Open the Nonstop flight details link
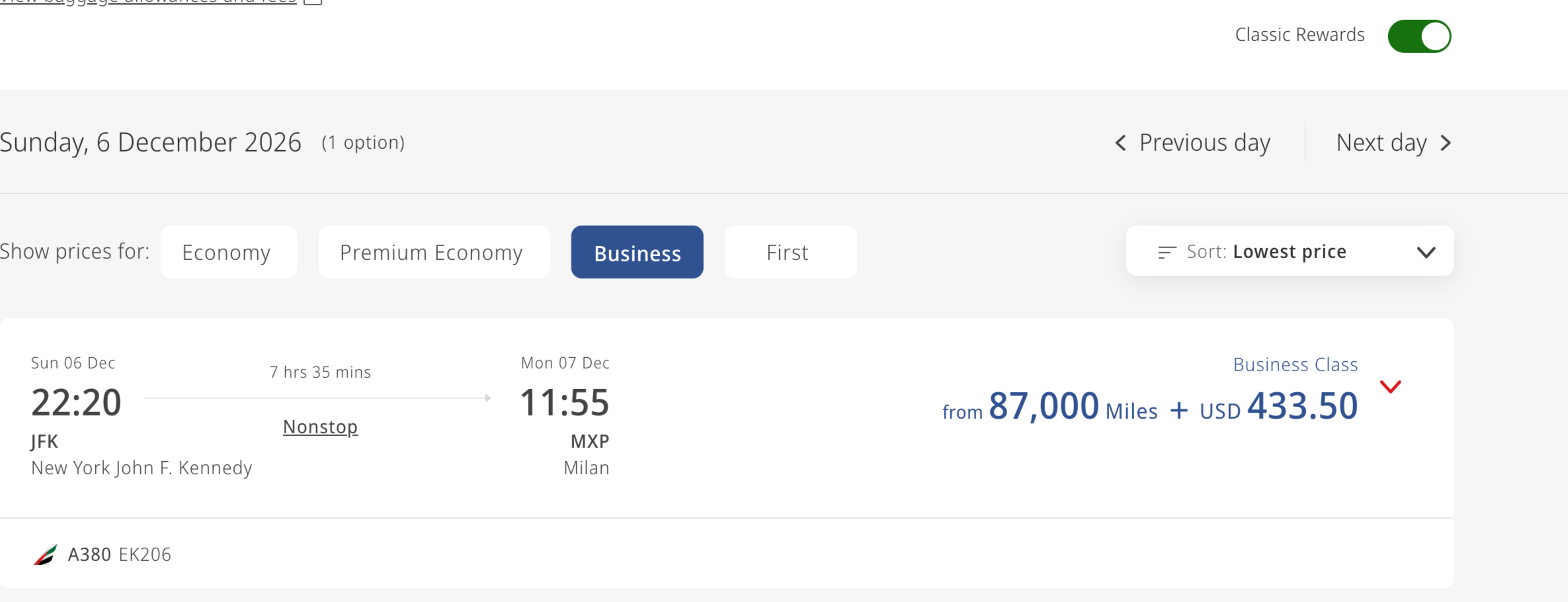1568x602 pixels. (320, 427)
